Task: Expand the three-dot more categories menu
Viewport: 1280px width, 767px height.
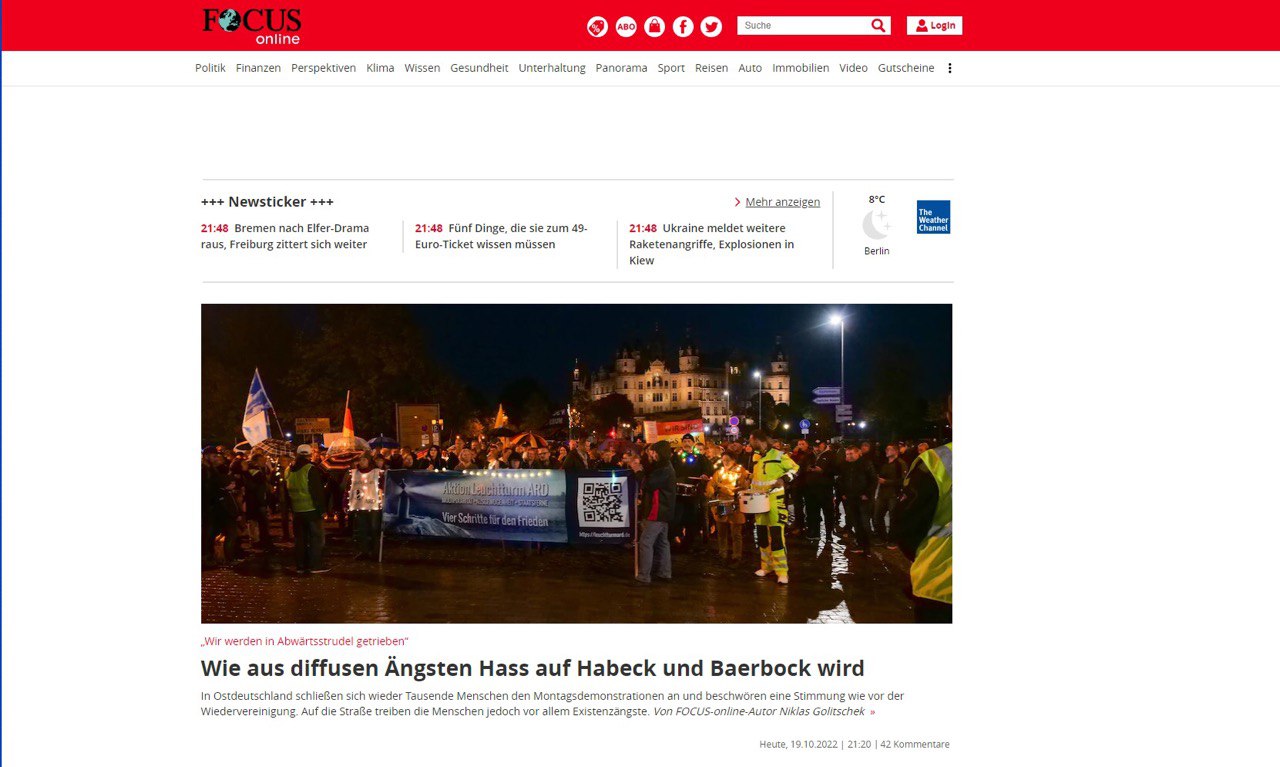Action: tap(950, 68)
